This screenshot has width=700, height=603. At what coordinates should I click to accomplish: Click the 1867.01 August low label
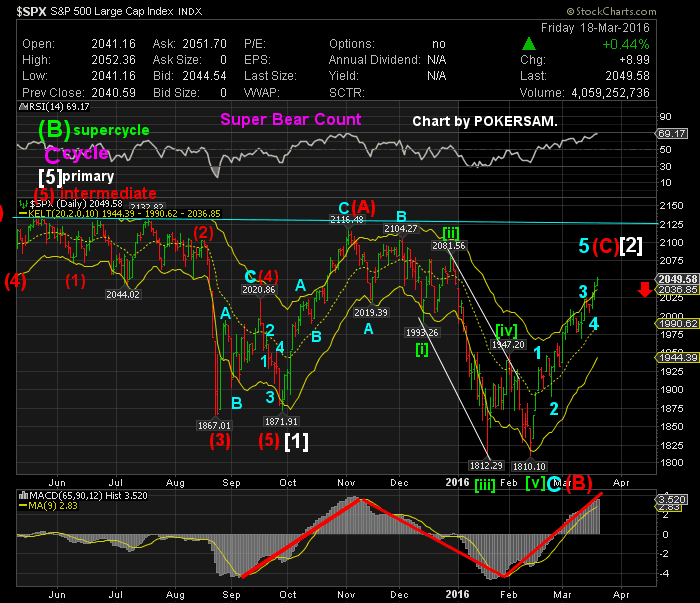tap(213, 425)
